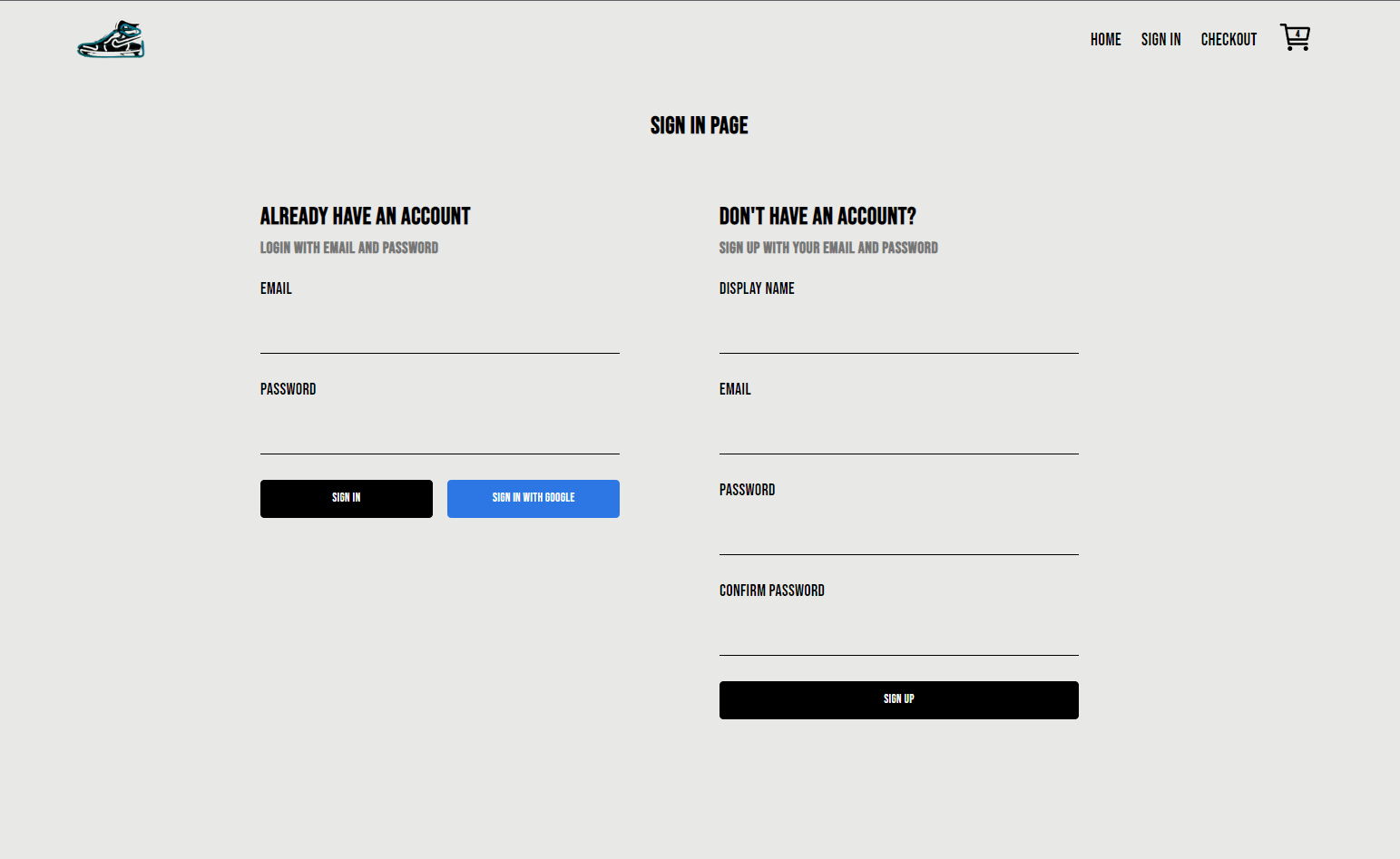Image resolution: width=1400 pixels, height=859 pixels.
Task: Focus the Display Name input field
Action: pos(899,333)
